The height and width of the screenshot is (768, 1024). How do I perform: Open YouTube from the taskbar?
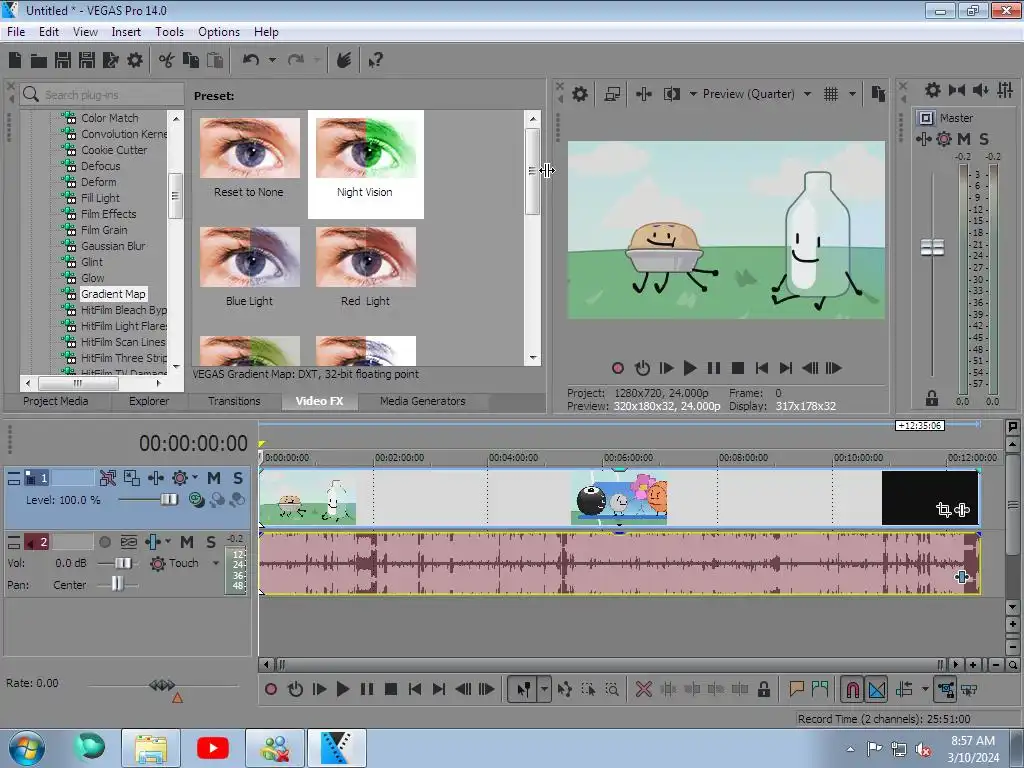tap(213, 748)
